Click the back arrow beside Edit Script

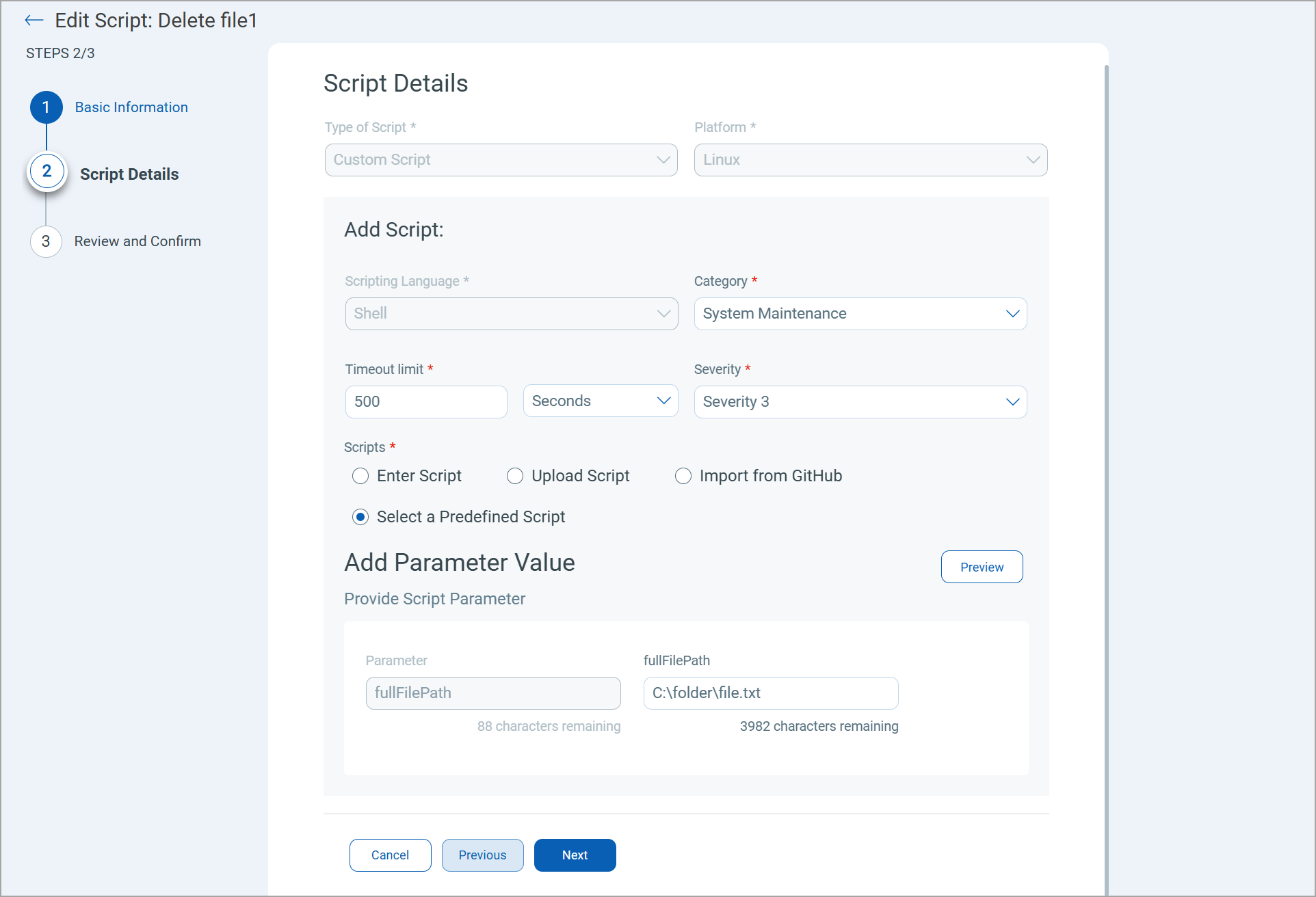coord(34,21)
